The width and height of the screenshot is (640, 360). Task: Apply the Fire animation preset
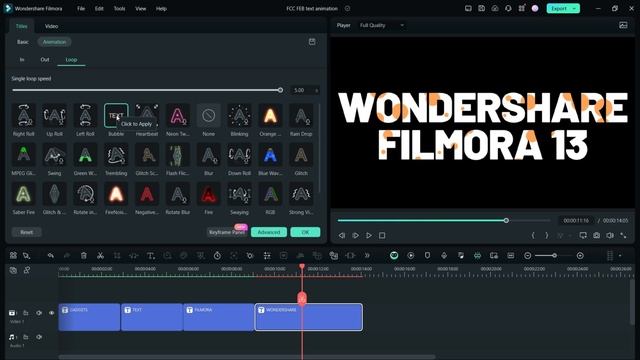209,194
